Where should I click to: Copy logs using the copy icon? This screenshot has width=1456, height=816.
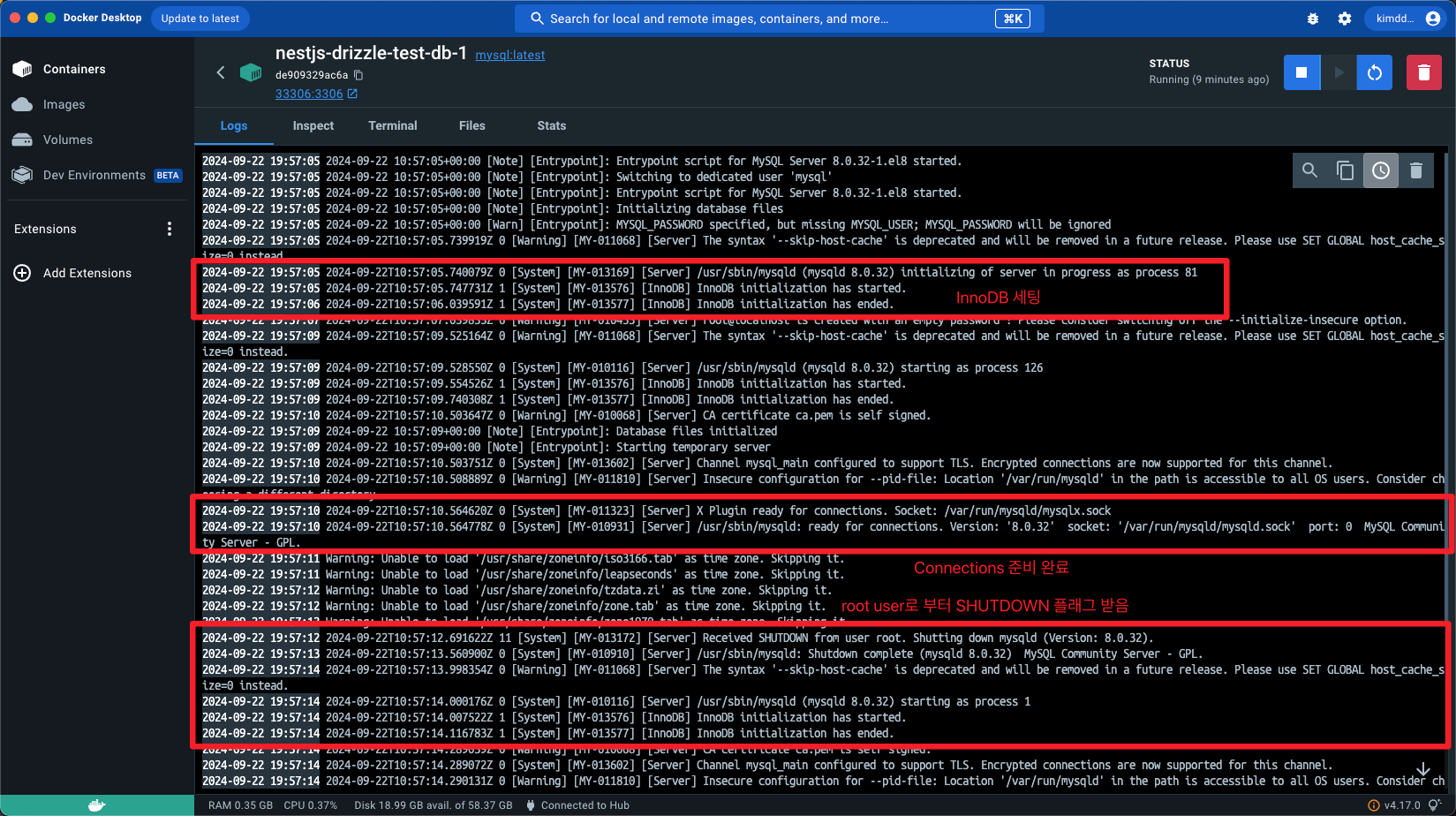pos(1345,170)
